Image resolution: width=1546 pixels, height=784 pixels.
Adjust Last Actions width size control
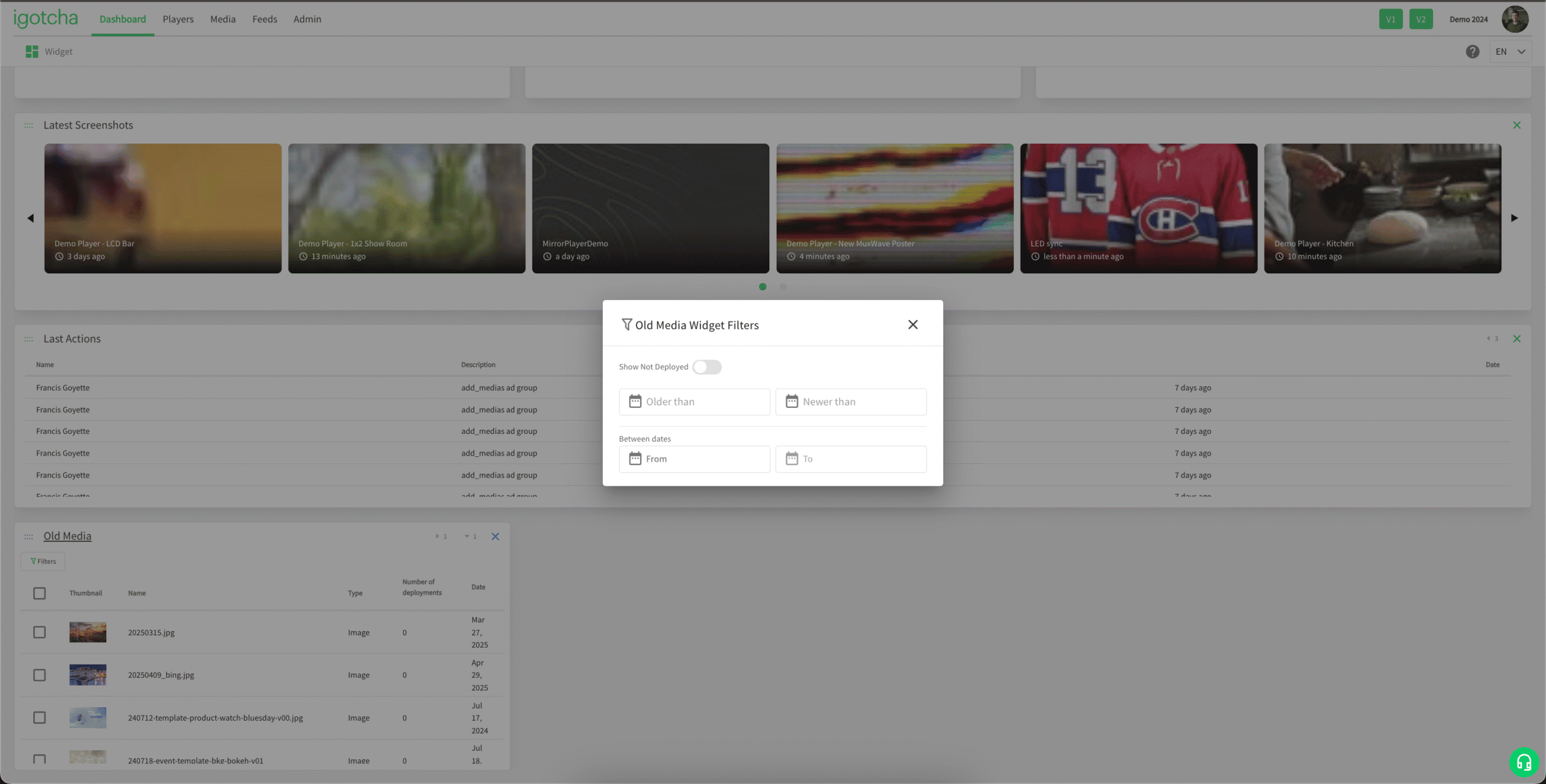pyautogui.click(x=1493, y=339)
